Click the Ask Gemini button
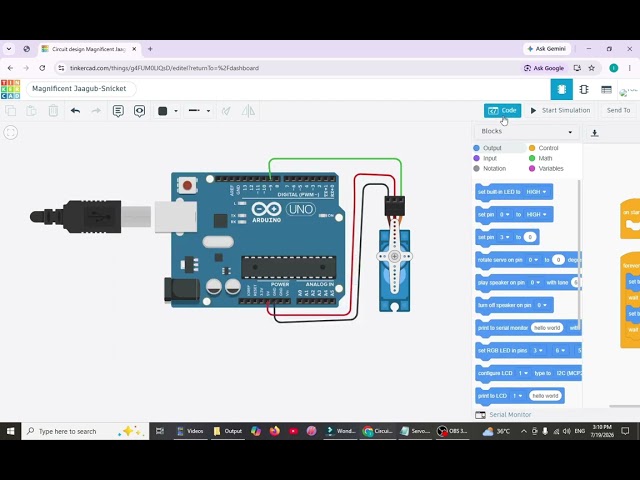 547,49
